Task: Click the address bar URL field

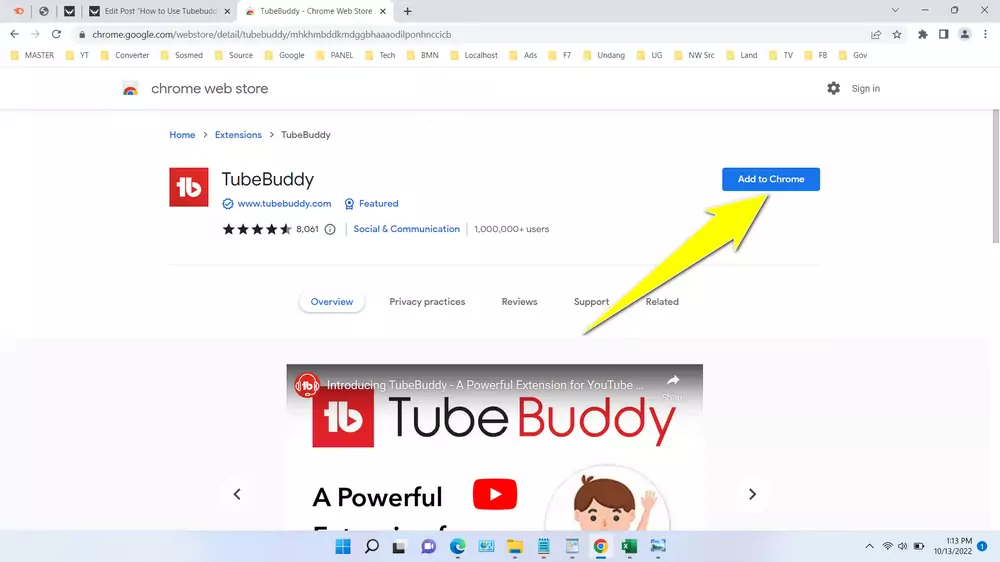Action: [472, 34]
